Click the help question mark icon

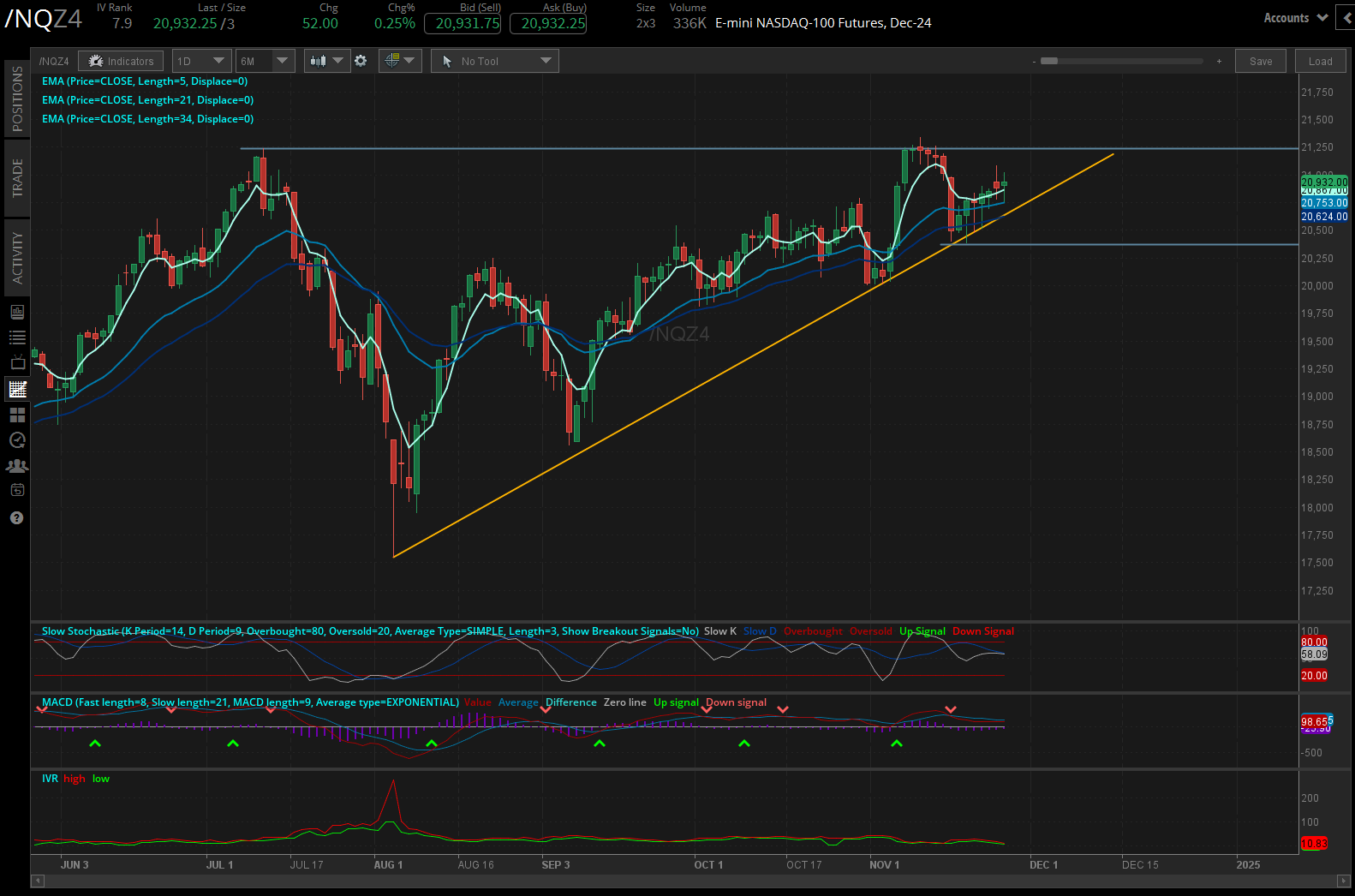pyautogui.click(x=17, y=518)
